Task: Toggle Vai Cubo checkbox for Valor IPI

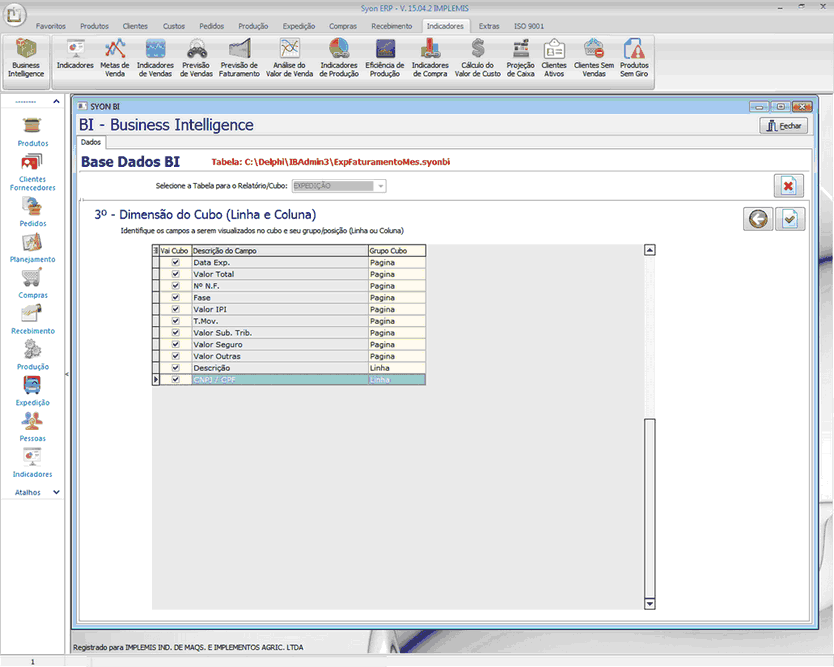Action: (x=176, y=309)
